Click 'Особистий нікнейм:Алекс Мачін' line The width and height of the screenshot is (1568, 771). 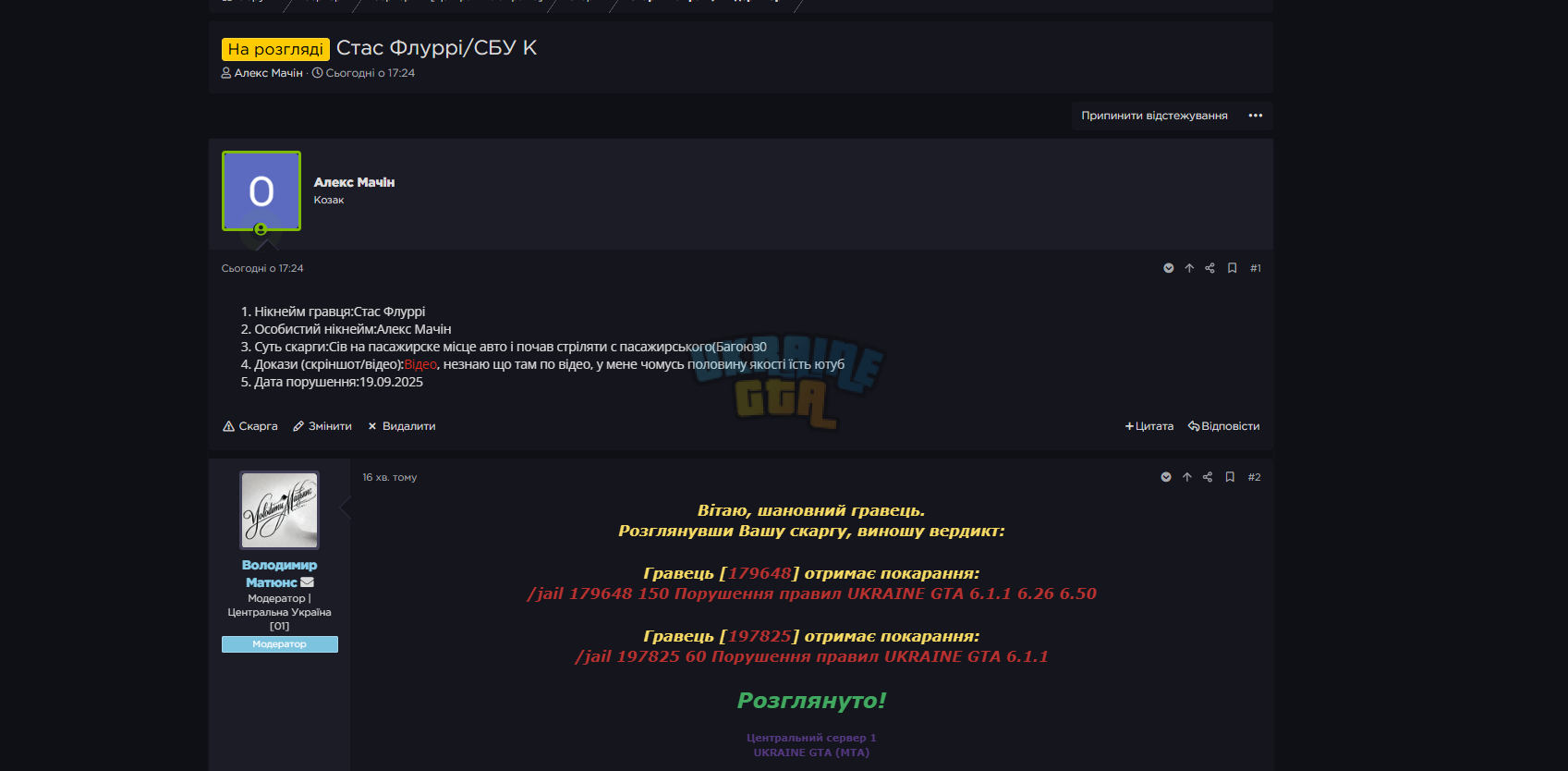pyautogui.click(x=352, y=329)
